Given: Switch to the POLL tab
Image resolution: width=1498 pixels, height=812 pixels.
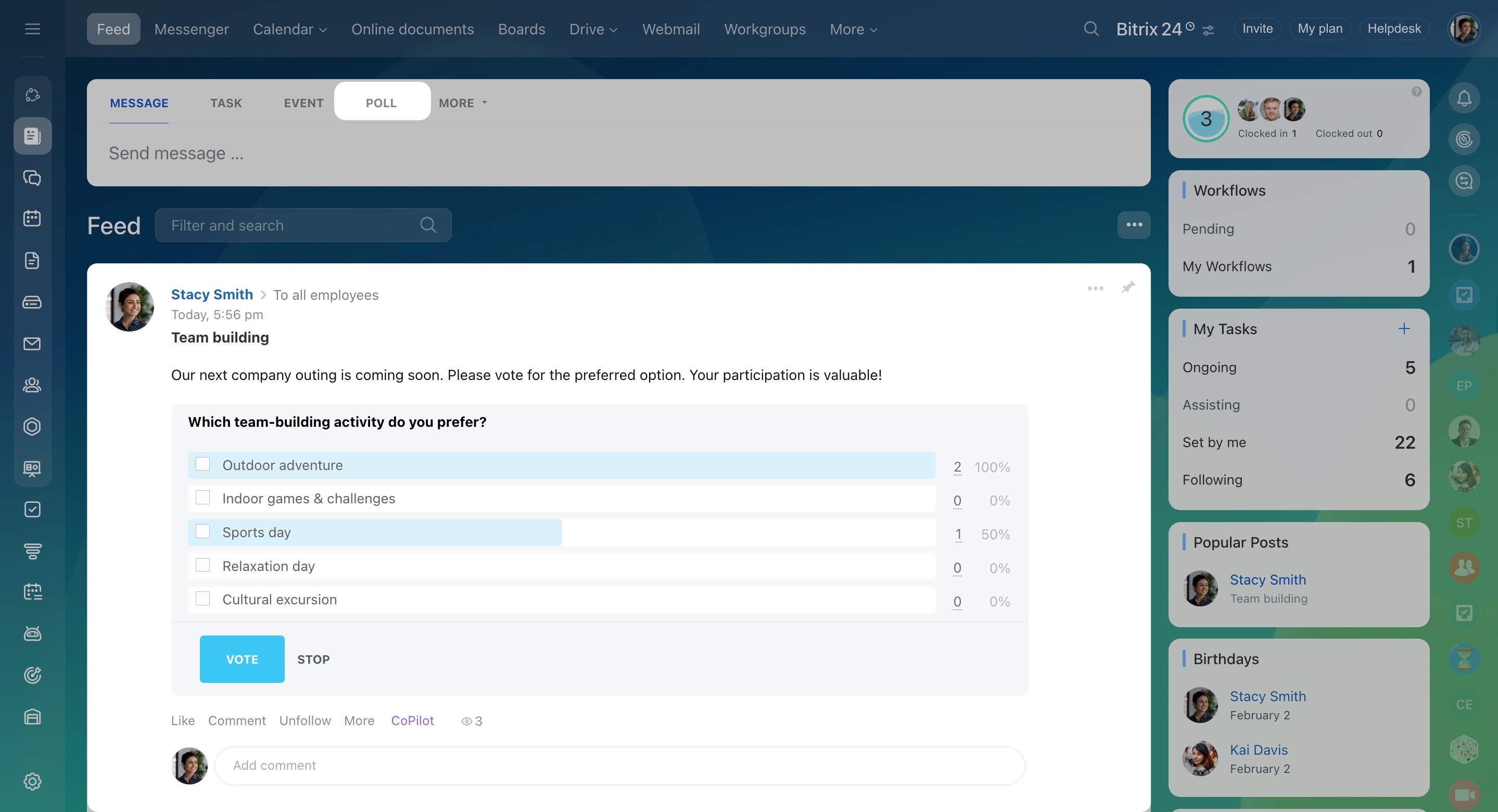Looking at the screenshot, I should pos(381,103).
